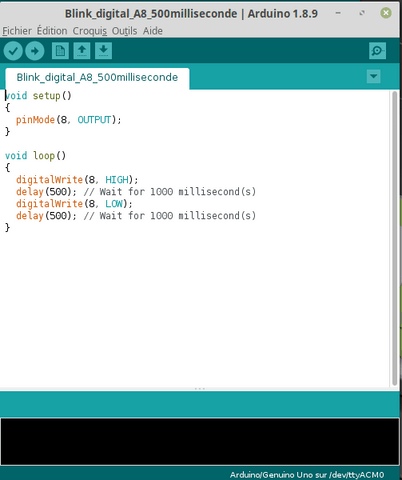Click the Verify sketch checkmark button
Image resolution: width=402 pixels, height=480 pixels.
pos(13,51)
